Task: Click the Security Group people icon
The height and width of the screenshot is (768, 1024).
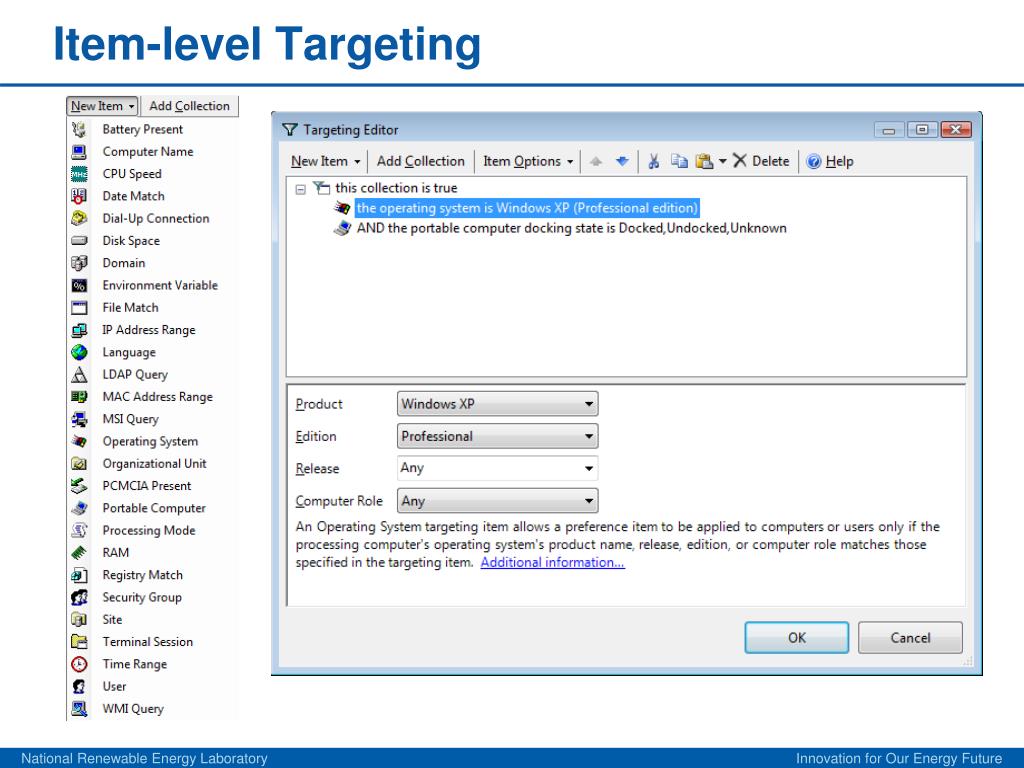Action: click(x=79, y=597)
